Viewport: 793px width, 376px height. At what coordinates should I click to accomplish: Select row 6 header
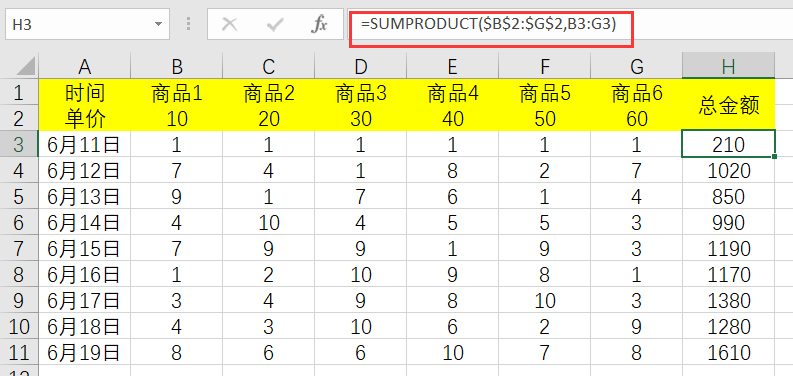tap(19, 222)
